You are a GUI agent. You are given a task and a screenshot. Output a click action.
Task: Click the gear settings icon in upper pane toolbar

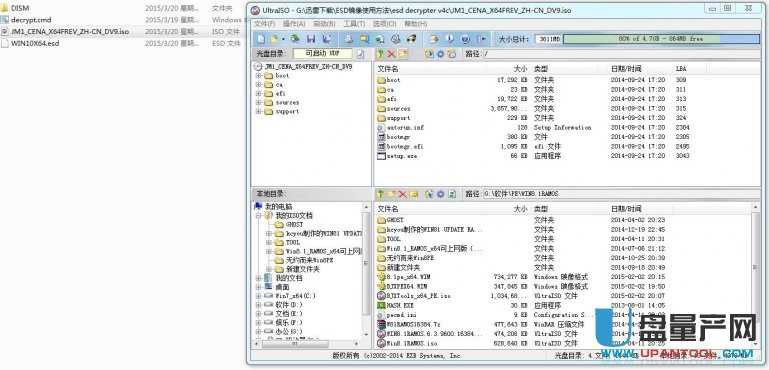coord(440,53)
